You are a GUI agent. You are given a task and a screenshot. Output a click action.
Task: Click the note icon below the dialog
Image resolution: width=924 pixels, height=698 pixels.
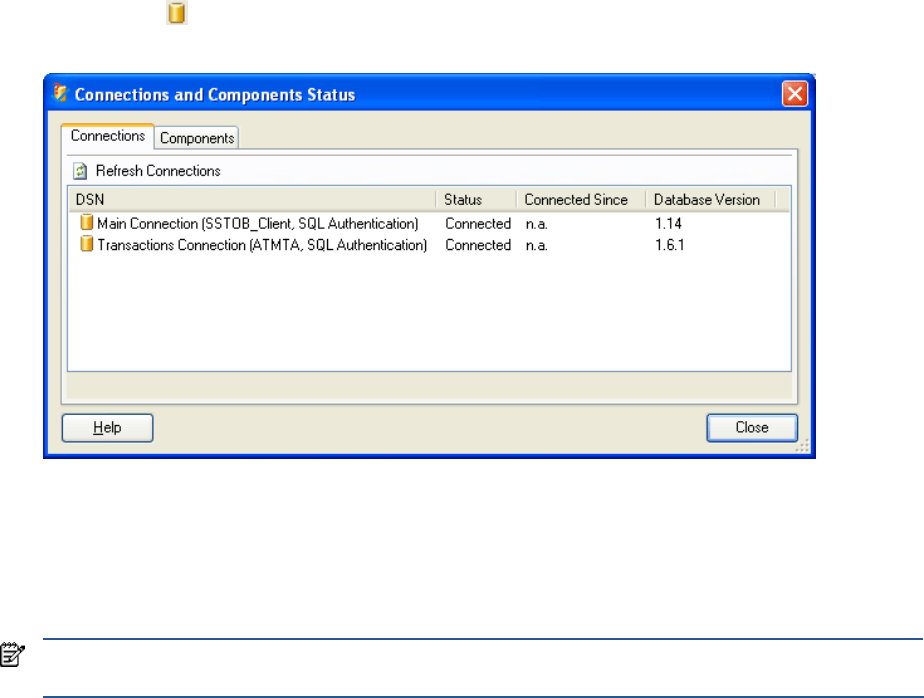pos(12,655)
